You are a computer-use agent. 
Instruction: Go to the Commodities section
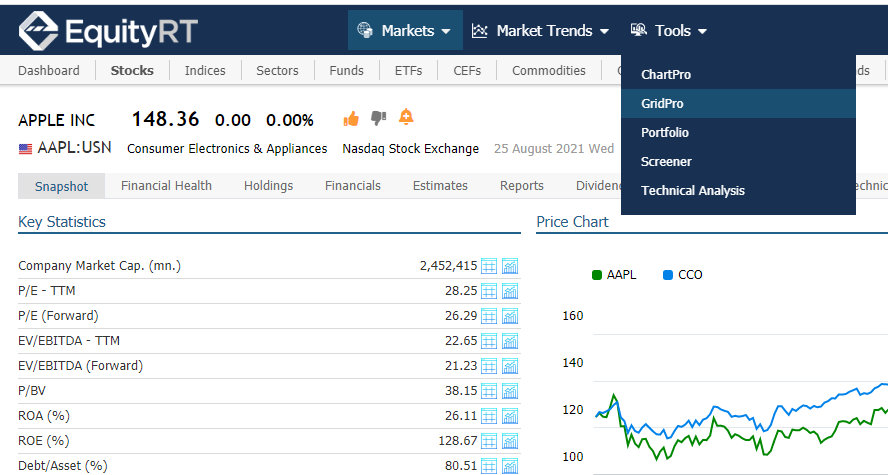coord(549,70)
